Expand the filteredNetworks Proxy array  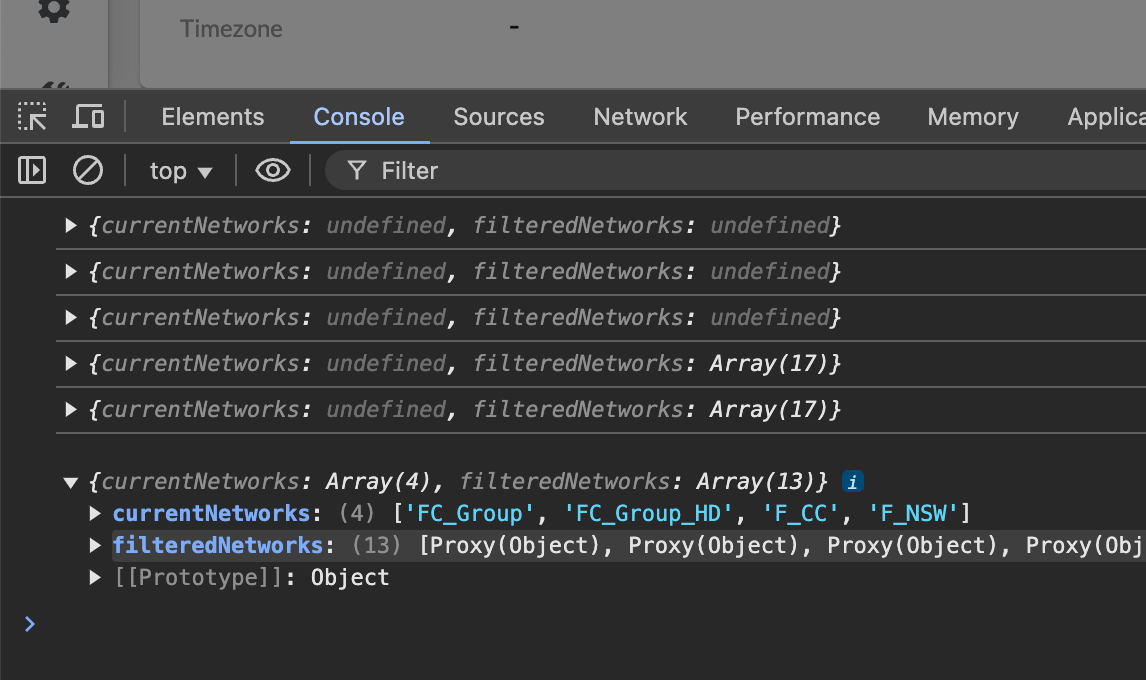tap(96, 546)
